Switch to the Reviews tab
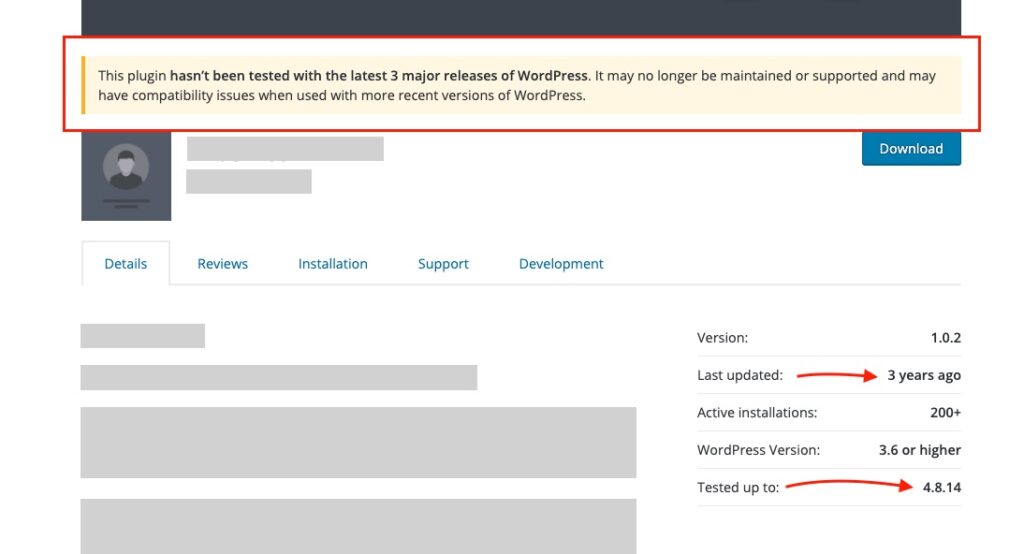Image resolution: width=1024 pixels, height=554 pixels. 223,263
